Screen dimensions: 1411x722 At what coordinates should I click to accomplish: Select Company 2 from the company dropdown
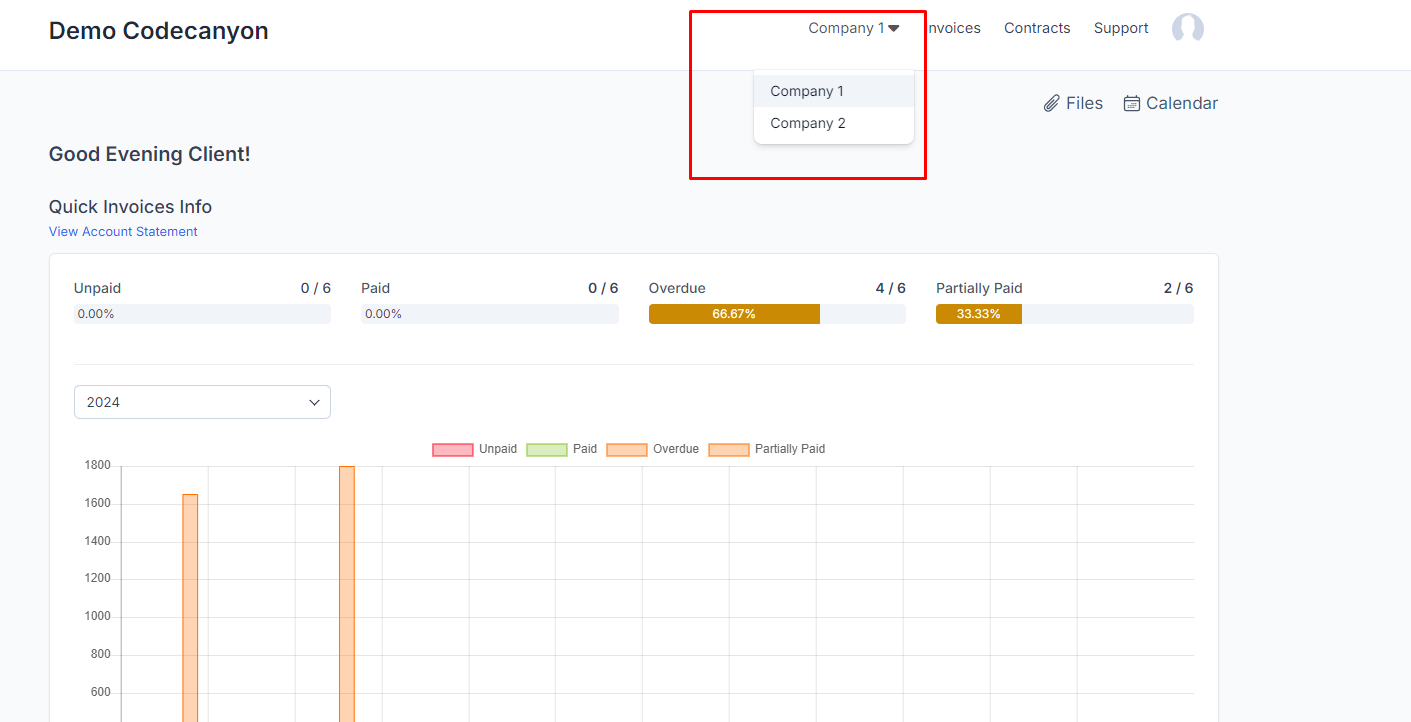pyautogui.click(x=807, y=122)
